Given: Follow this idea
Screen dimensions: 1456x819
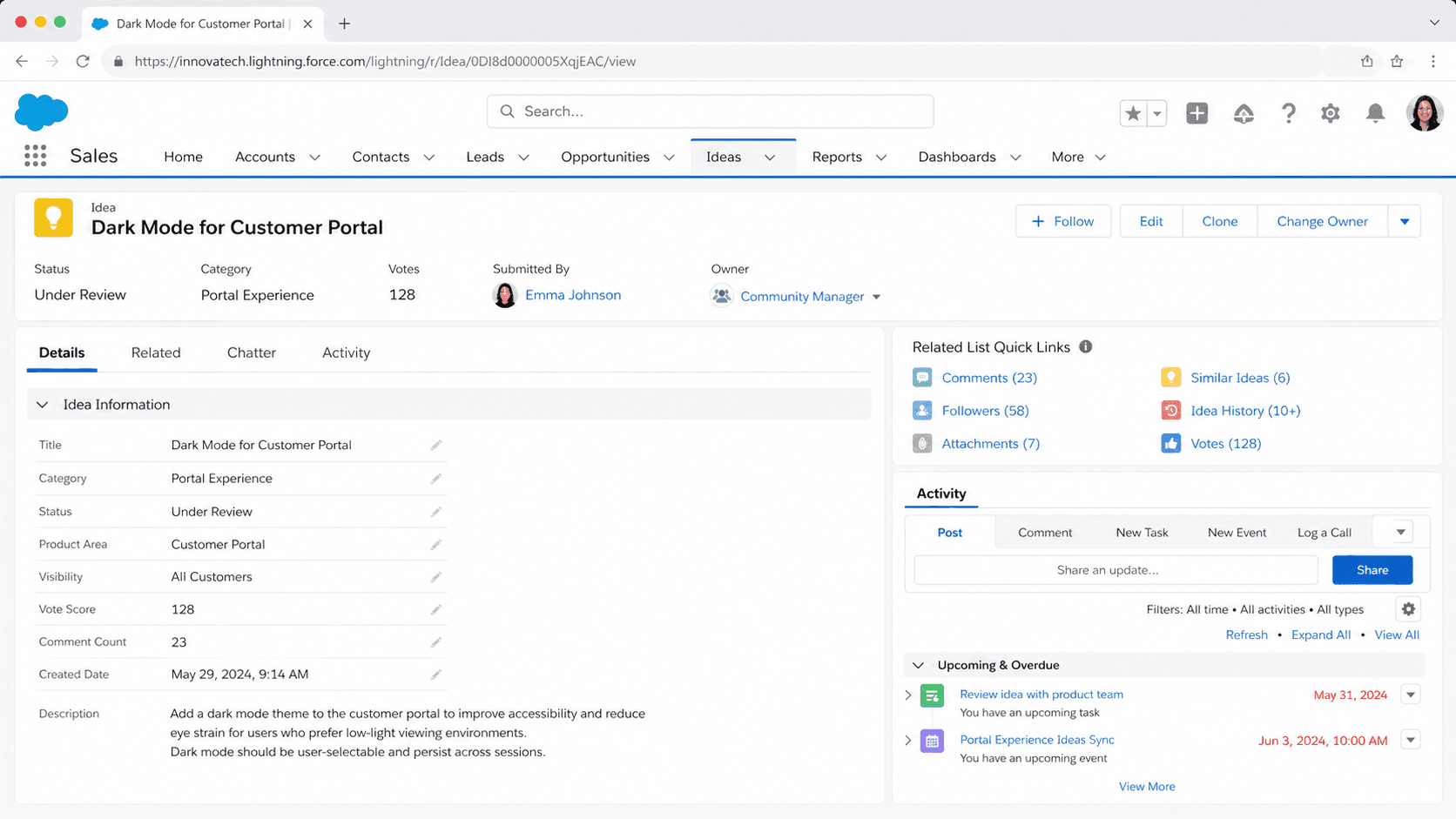Looking at the screenshot, I should point(1062,221).
